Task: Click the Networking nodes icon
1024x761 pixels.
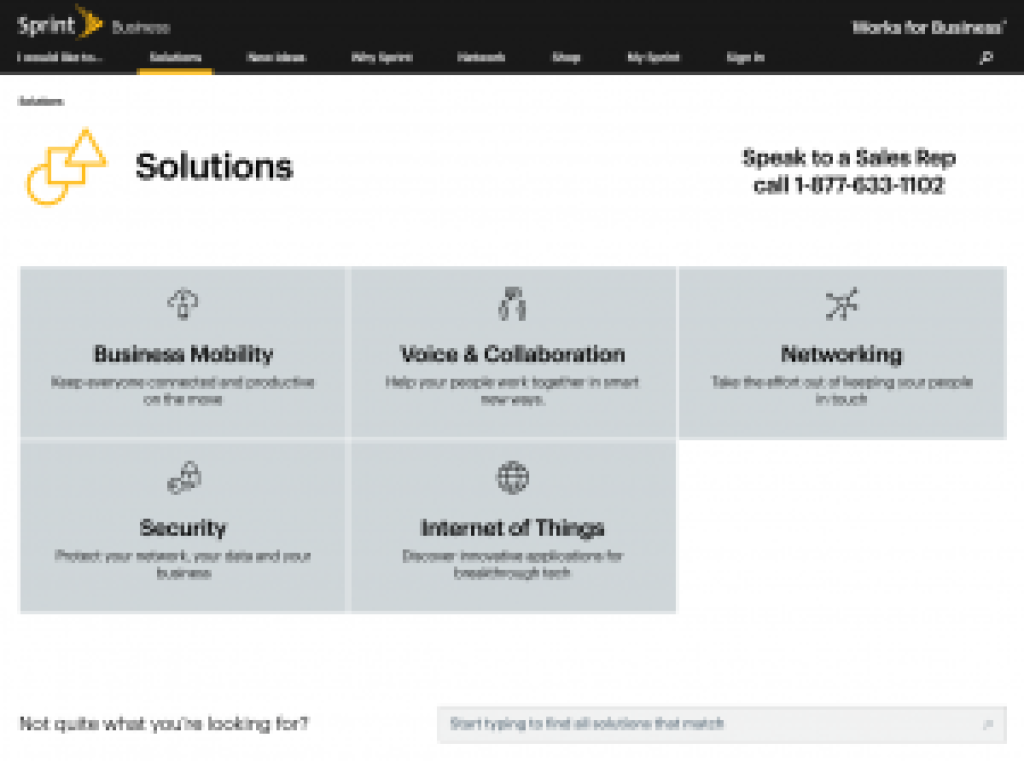Action: pos(841,303)
